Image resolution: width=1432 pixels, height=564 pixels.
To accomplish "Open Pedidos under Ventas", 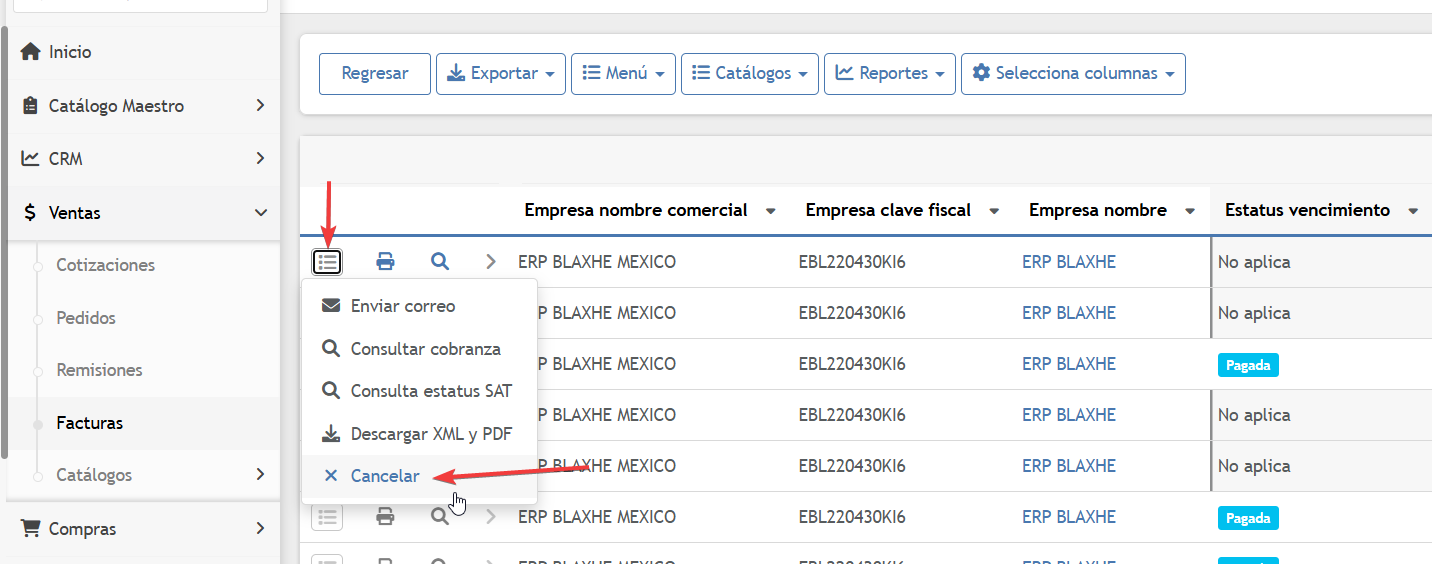I will click(86, 318).
